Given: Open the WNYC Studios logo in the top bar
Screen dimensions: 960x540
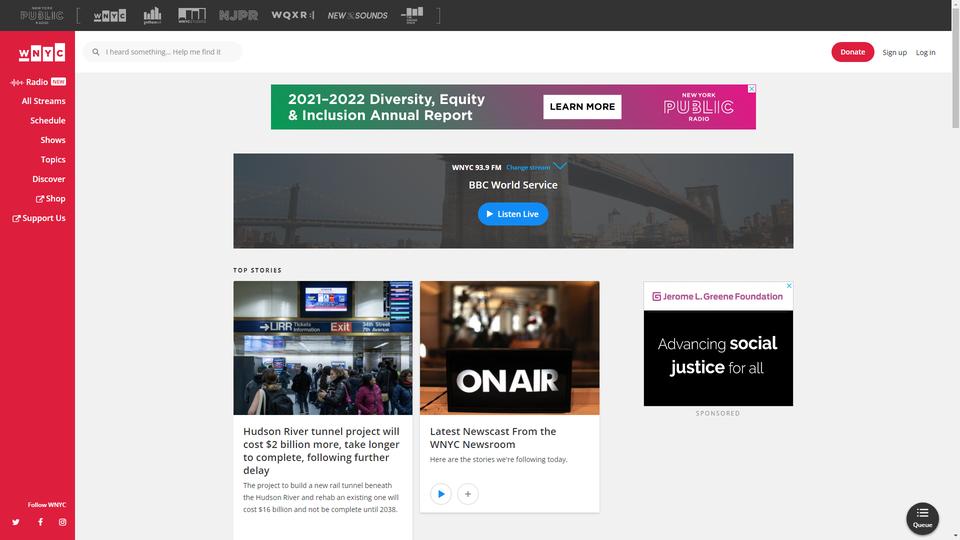Looking at the screenshot, I should tap(192, 15).
